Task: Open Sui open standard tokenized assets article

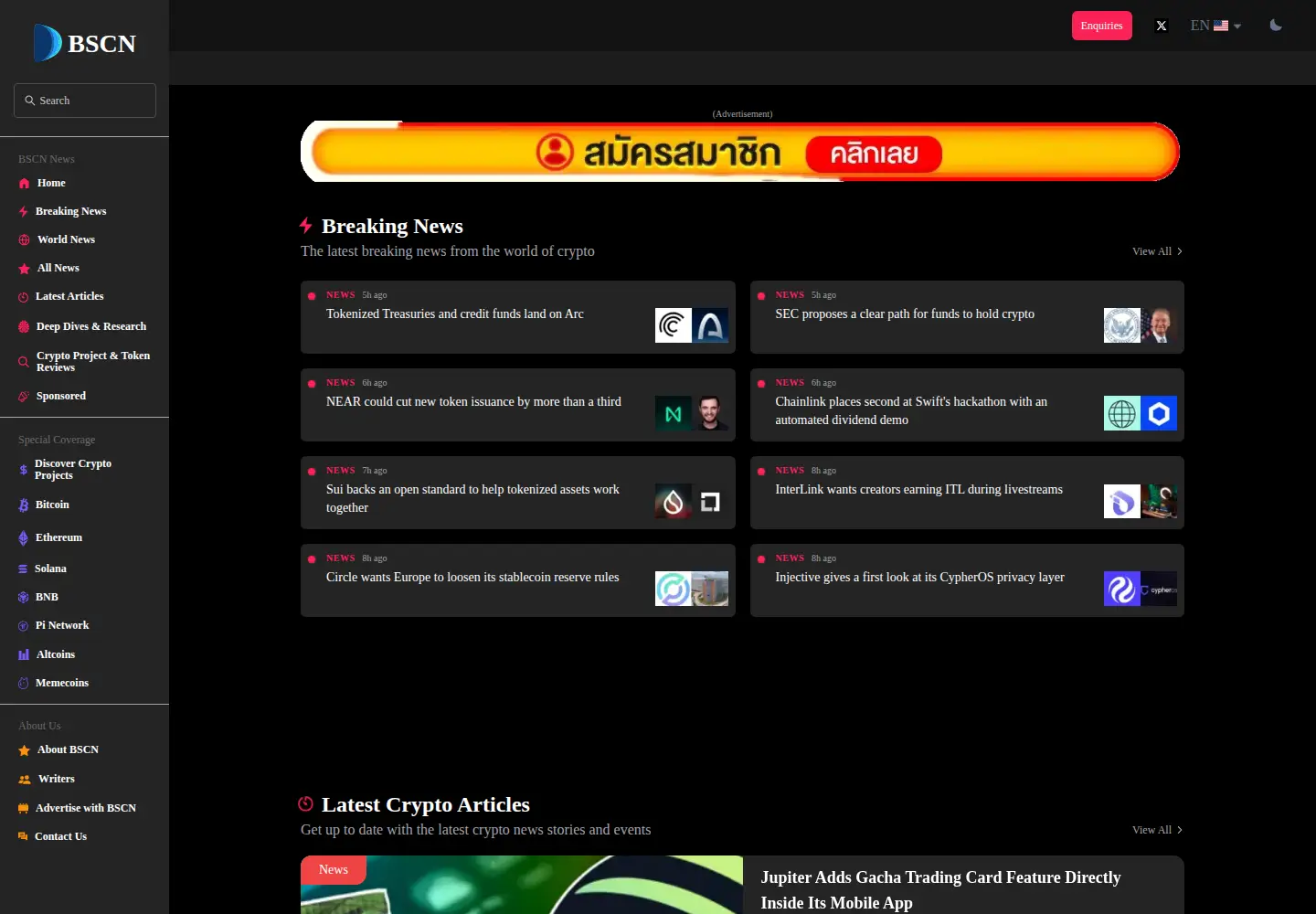Action: (x=518, y=493)
